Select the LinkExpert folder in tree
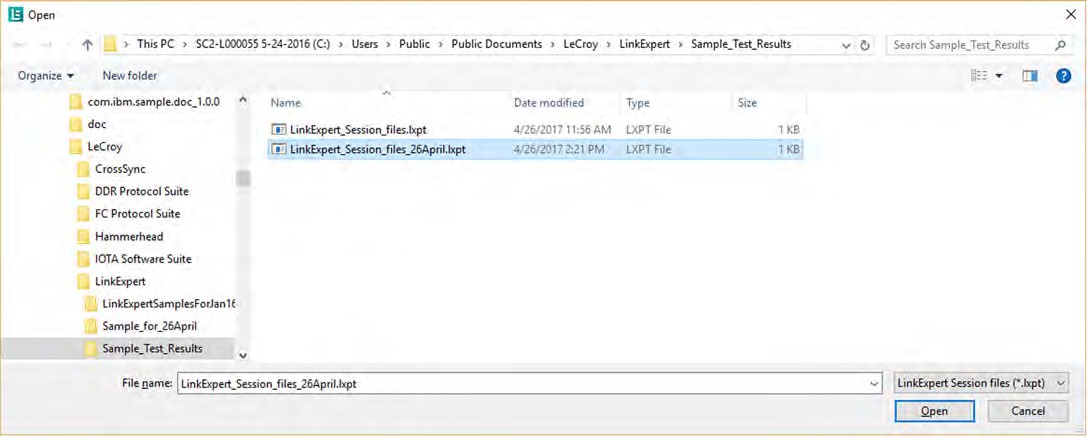Viewport: 1087px width, 437px height. pos(120,281)
